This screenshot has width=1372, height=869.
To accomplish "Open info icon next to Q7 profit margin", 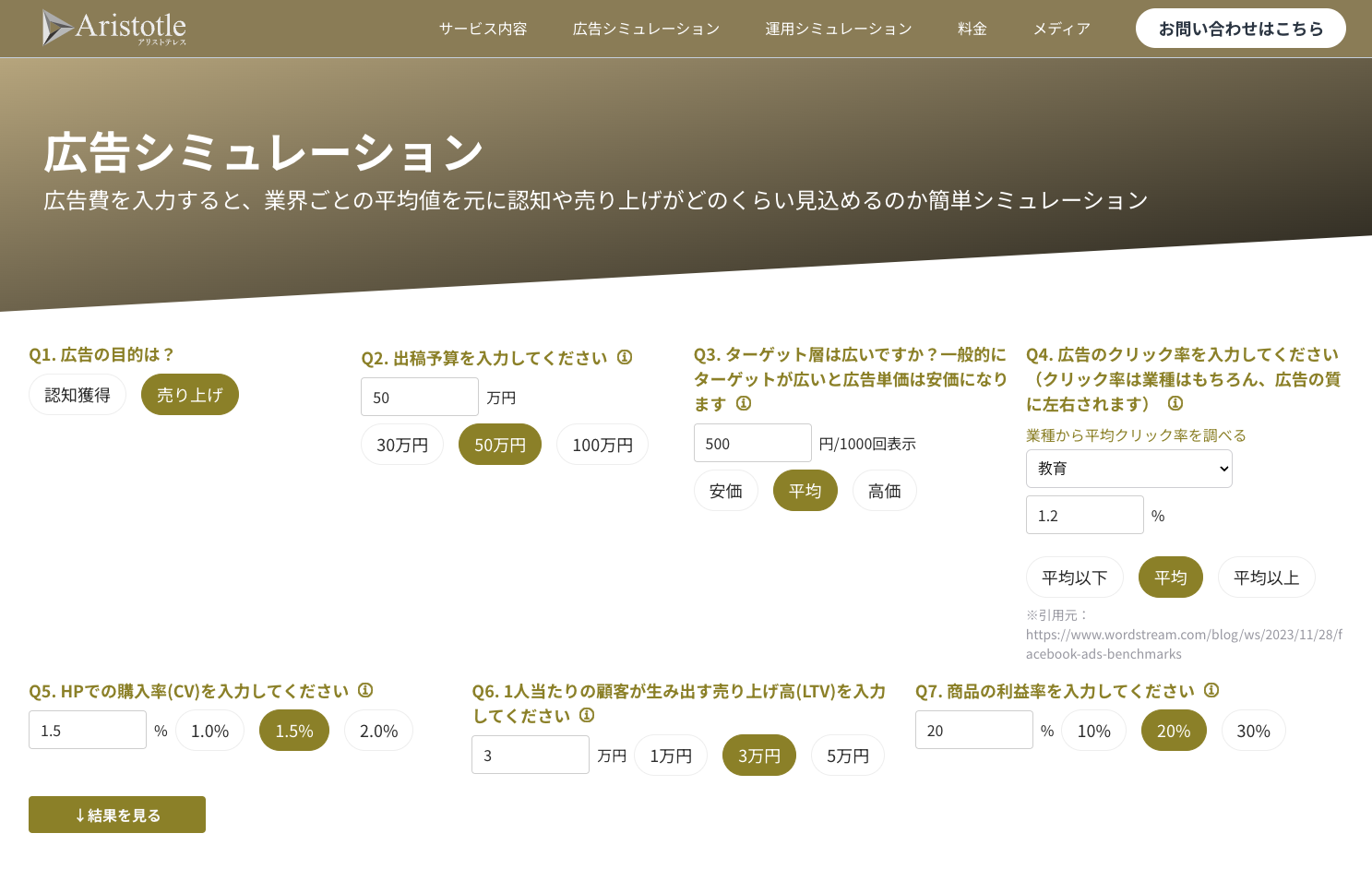I will click(1211, 690).
